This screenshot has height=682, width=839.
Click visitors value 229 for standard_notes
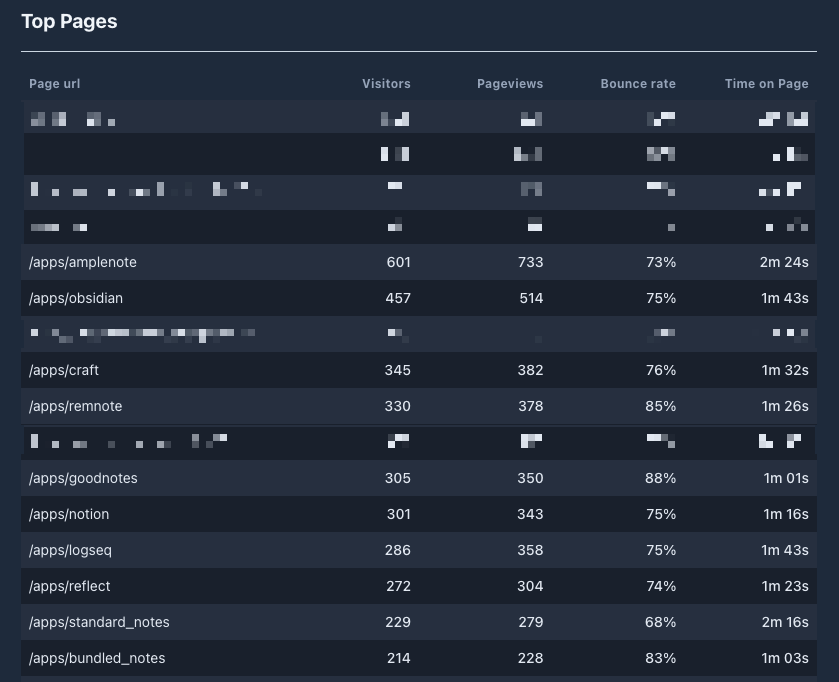tap(398, 622)
